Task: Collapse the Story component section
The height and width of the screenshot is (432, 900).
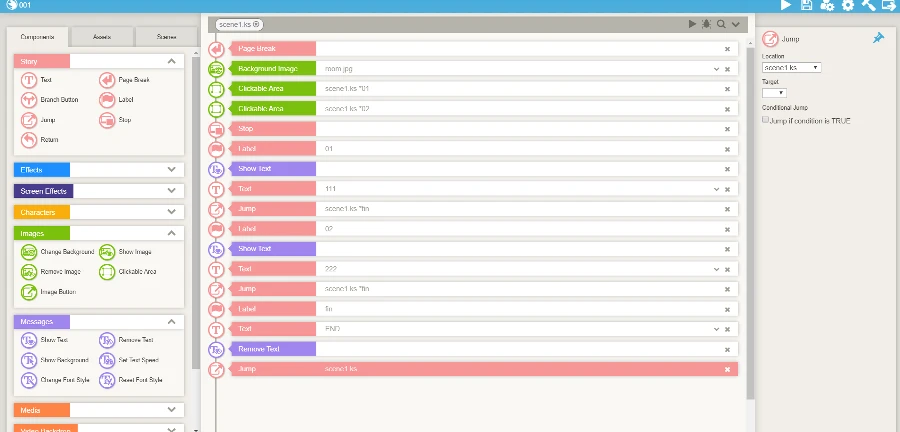Action: 172,61
